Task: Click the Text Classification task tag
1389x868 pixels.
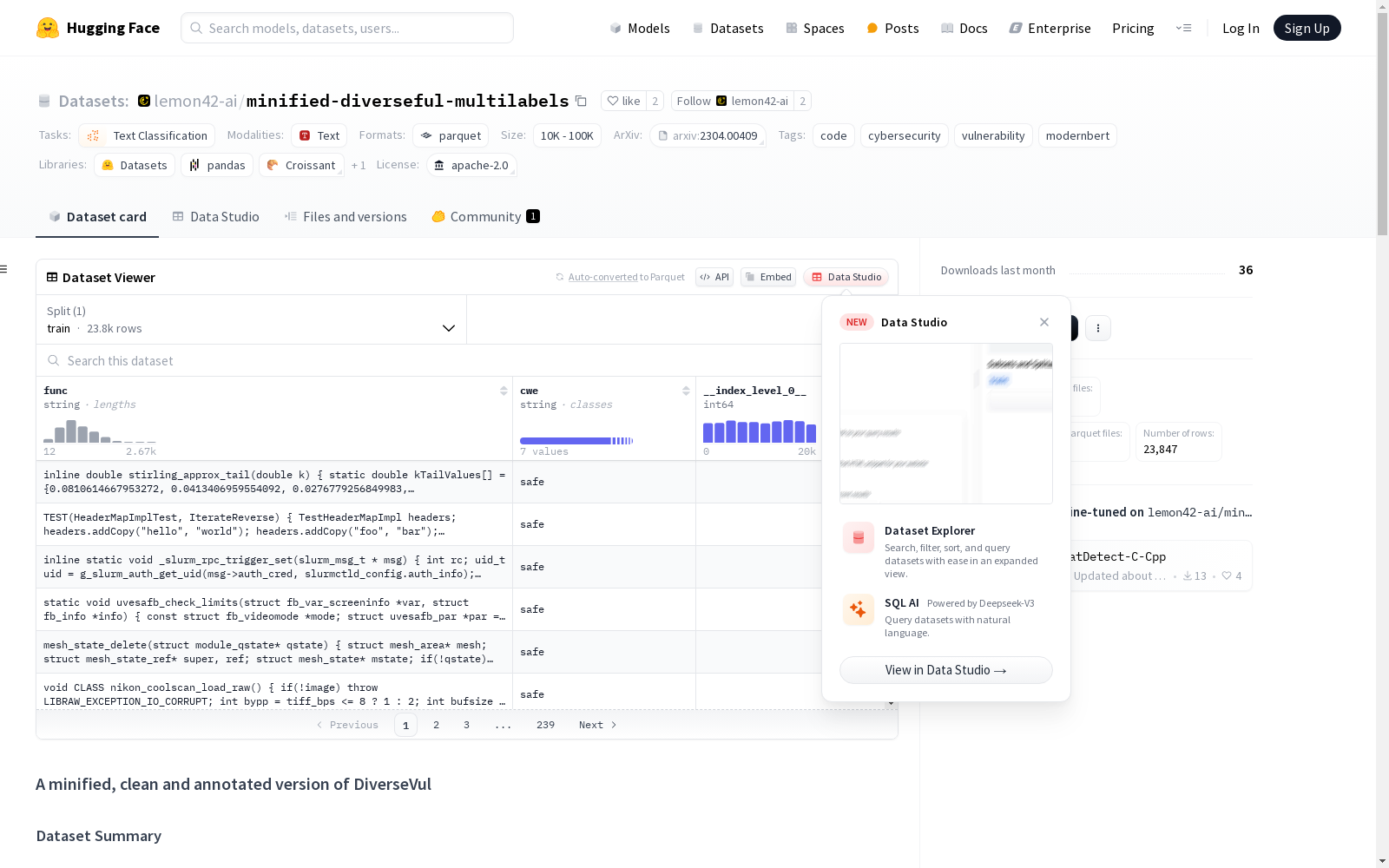Action: coord(147,135)
